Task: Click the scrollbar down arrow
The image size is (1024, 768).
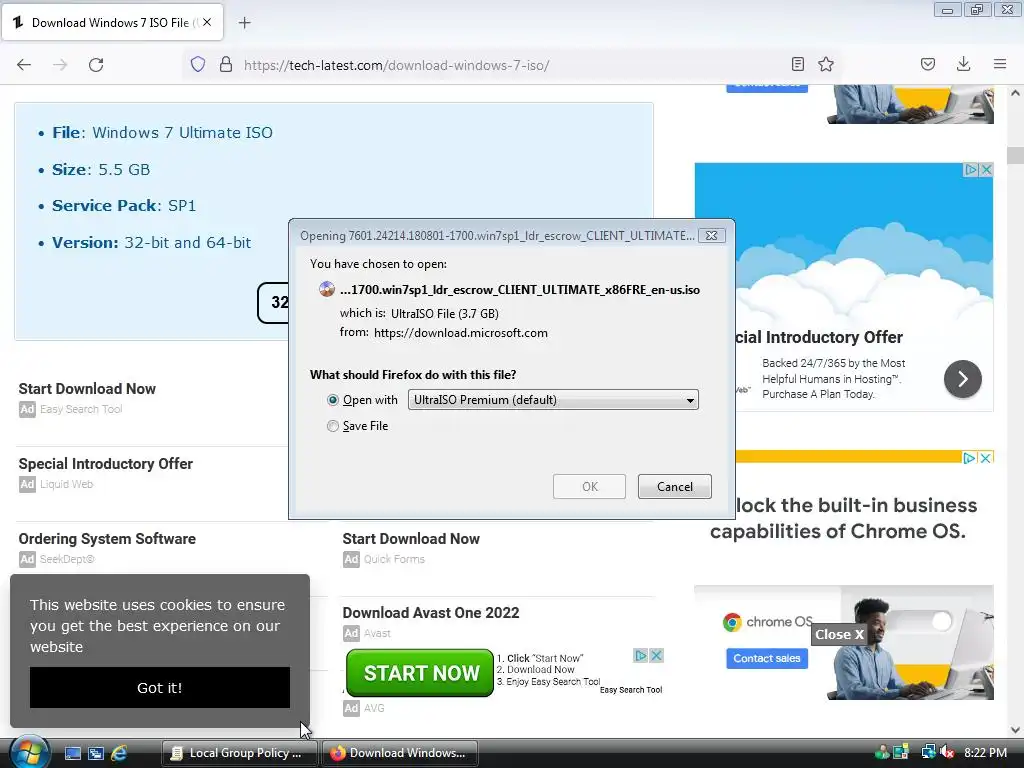Action: [1015, 729]
